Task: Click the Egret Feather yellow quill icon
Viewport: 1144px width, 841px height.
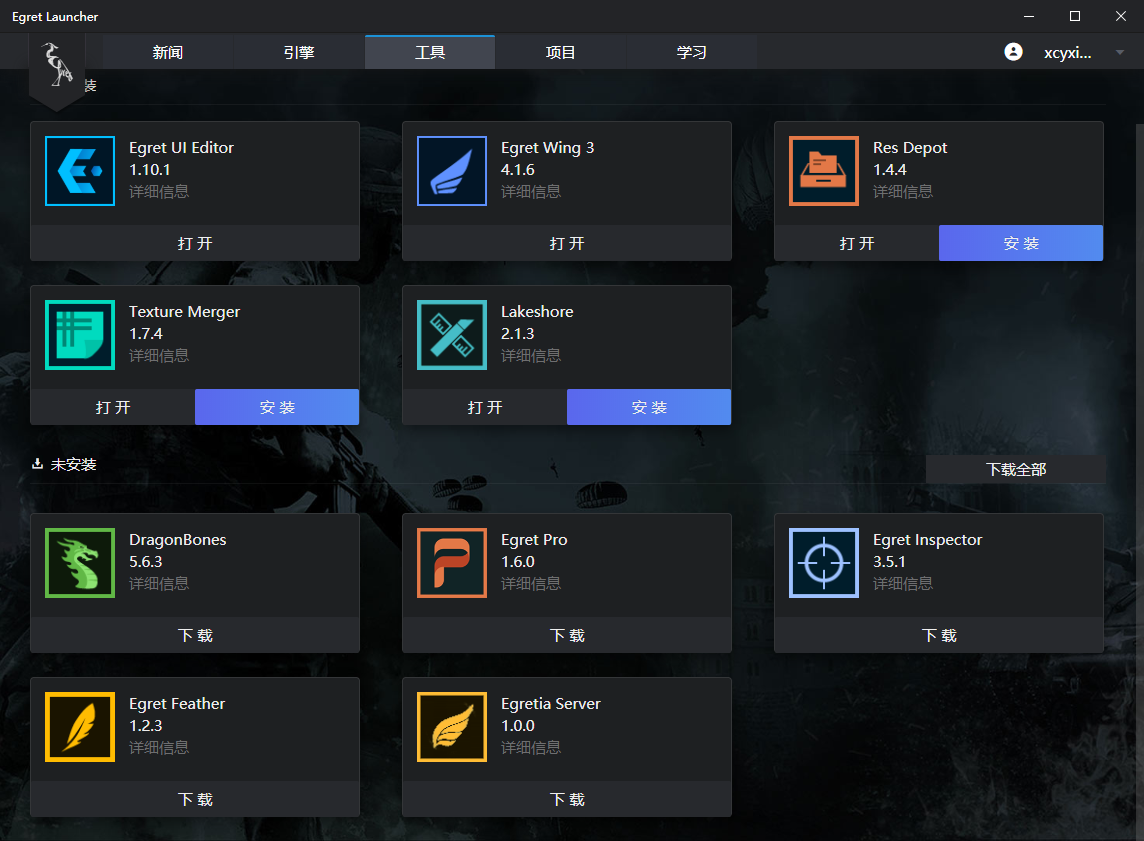Action: pos(80,727)
